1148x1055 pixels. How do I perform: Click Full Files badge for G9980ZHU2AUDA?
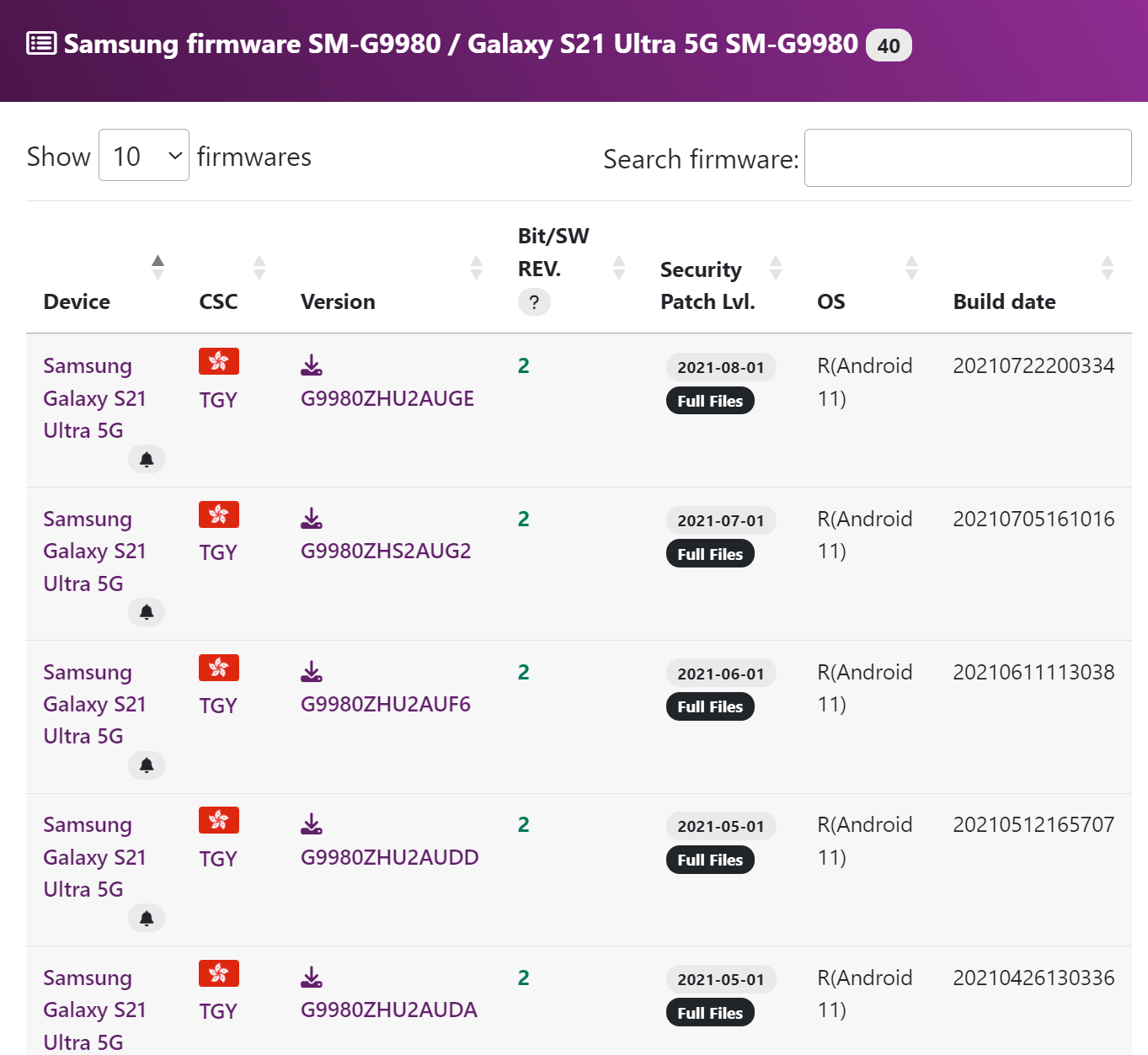tap(710, 1013)
